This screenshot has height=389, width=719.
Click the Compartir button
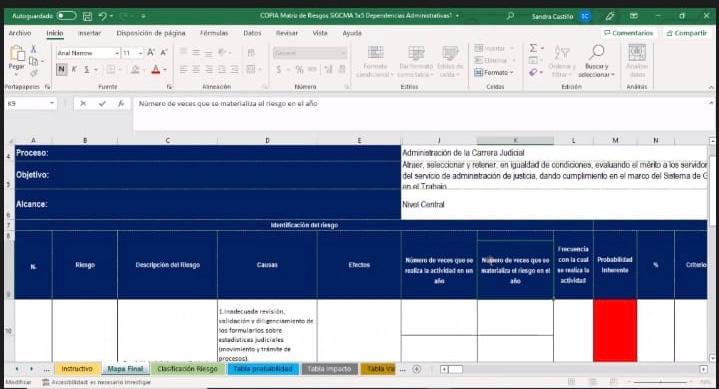(x=686, y=33)
